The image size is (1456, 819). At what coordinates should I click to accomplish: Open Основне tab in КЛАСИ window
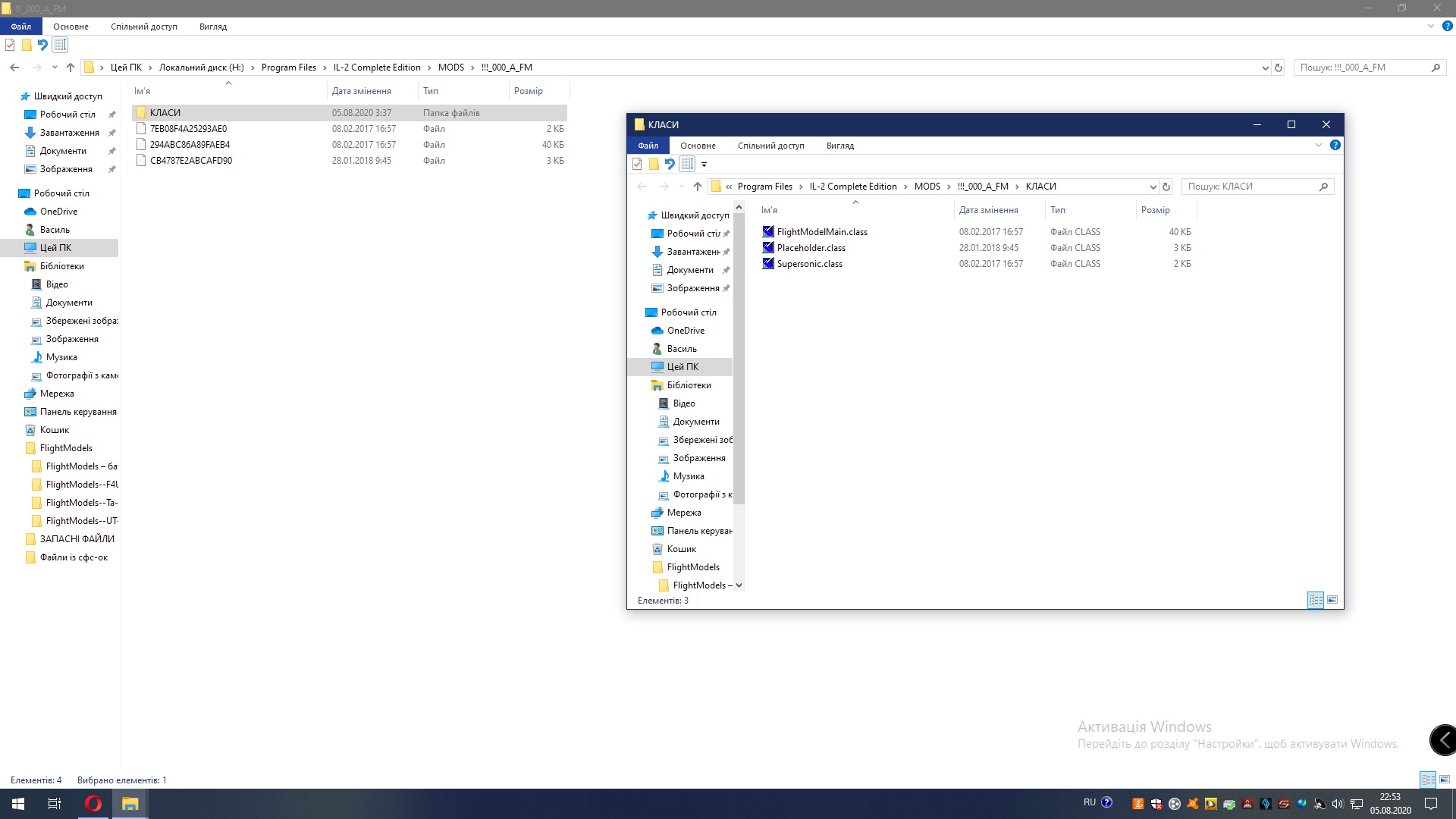tap(698, 146)
